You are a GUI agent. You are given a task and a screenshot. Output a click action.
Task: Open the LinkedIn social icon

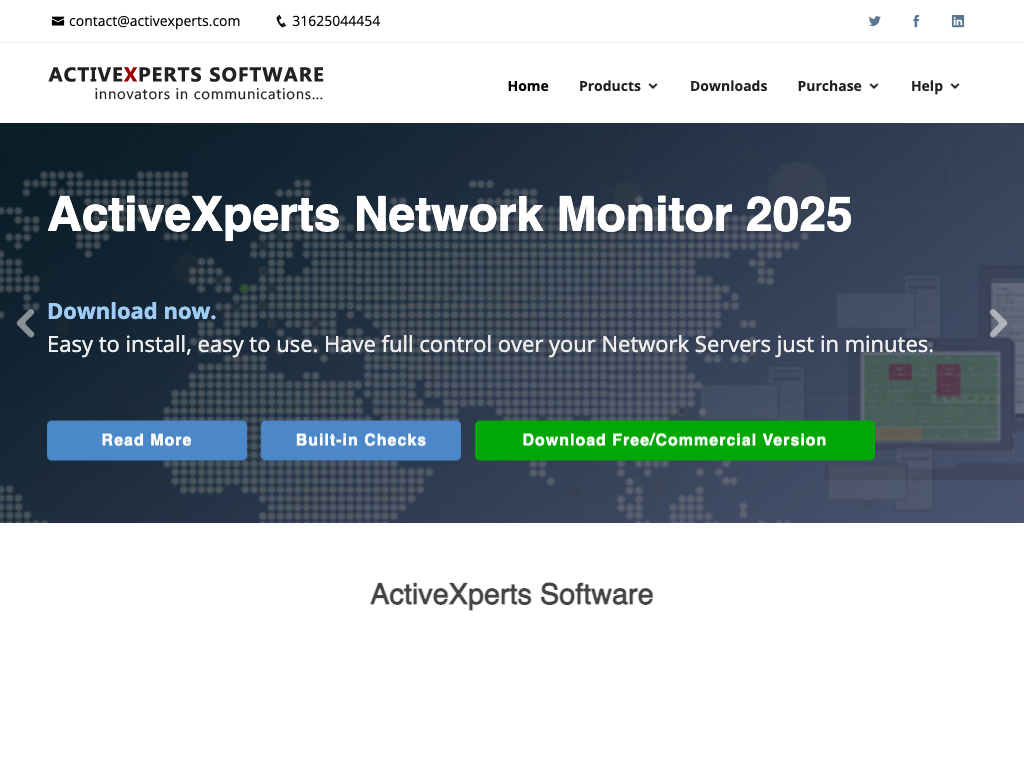coord(958,21)
